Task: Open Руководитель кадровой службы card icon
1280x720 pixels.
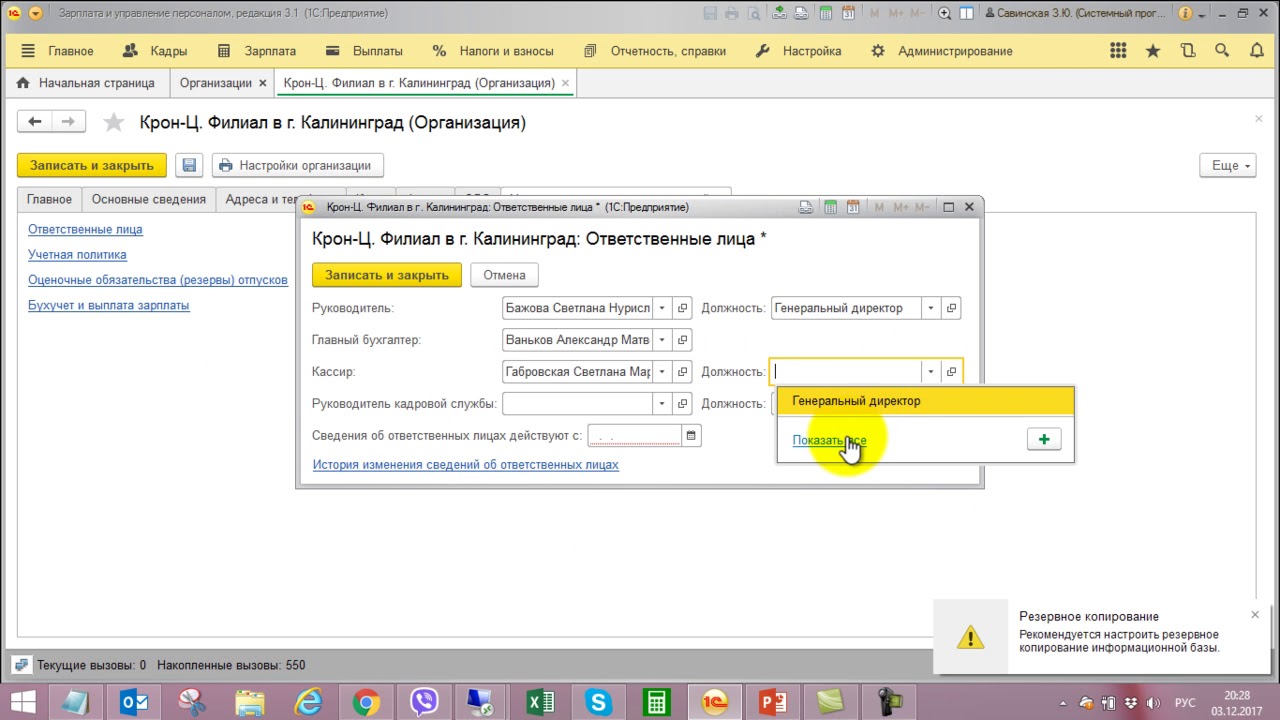Action: (683, 404)
